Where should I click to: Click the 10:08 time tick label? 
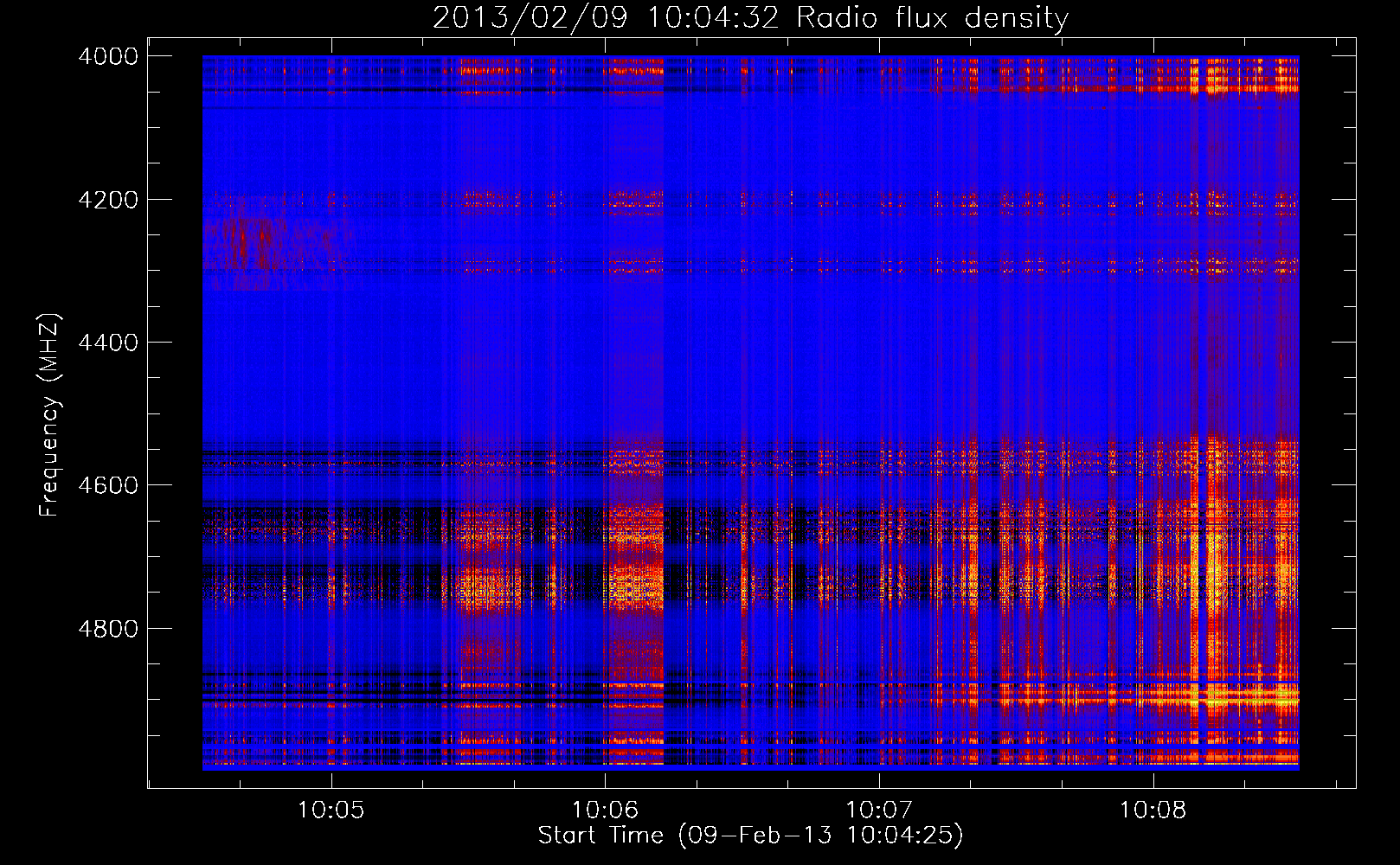tap(1153, 810)
